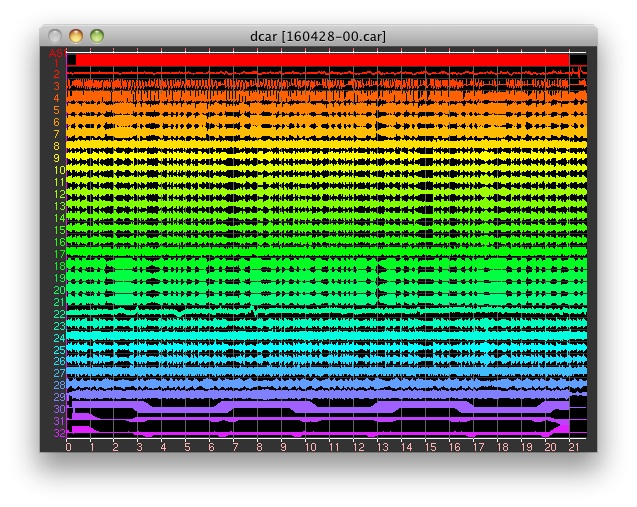Click time axis label 7
Screen dimensions: 637x507
tap(235, 447)
